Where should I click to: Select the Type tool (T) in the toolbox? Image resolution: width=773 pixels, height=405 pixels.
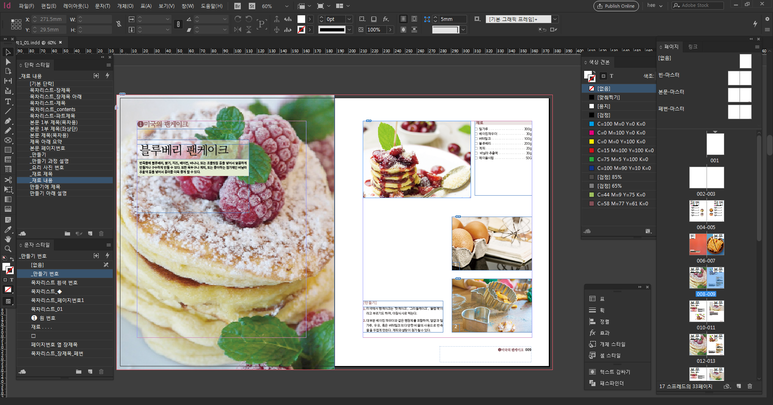pos(8,101)
